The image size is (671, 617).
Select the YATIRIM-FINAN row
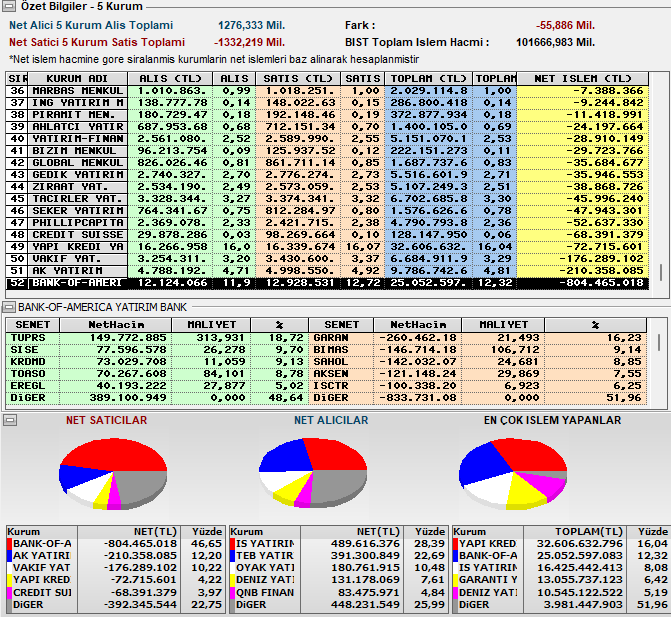click(327, 139)
